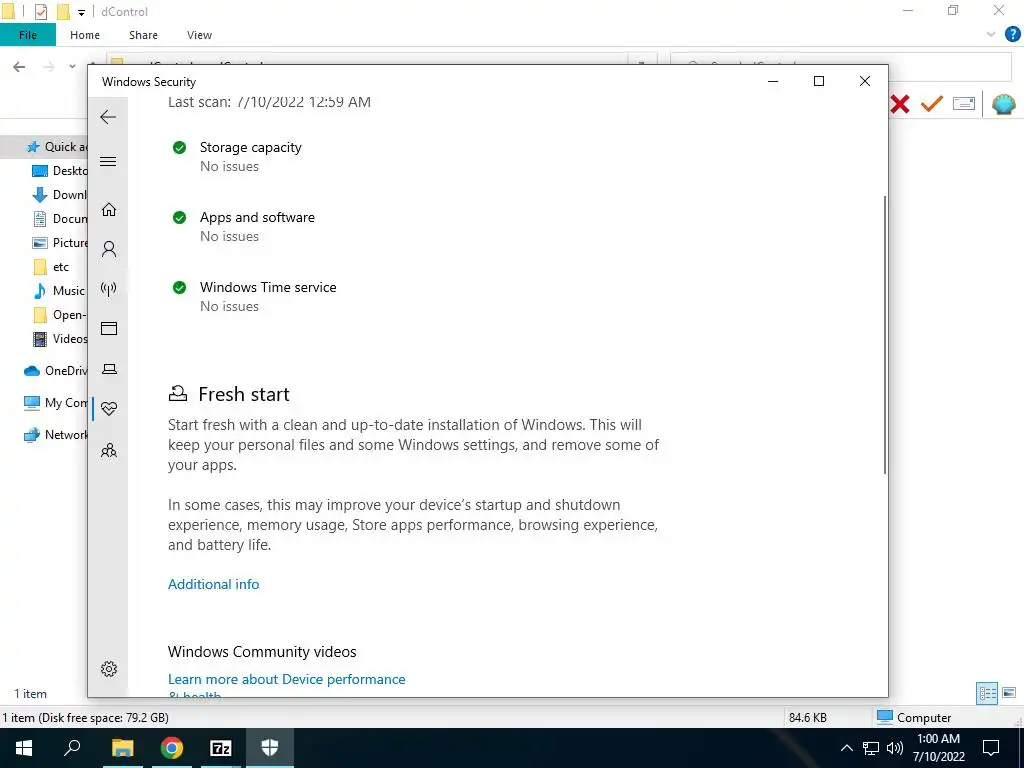
Task: Select the etc folder in Explorer sidebar
Action: [51, 266]
